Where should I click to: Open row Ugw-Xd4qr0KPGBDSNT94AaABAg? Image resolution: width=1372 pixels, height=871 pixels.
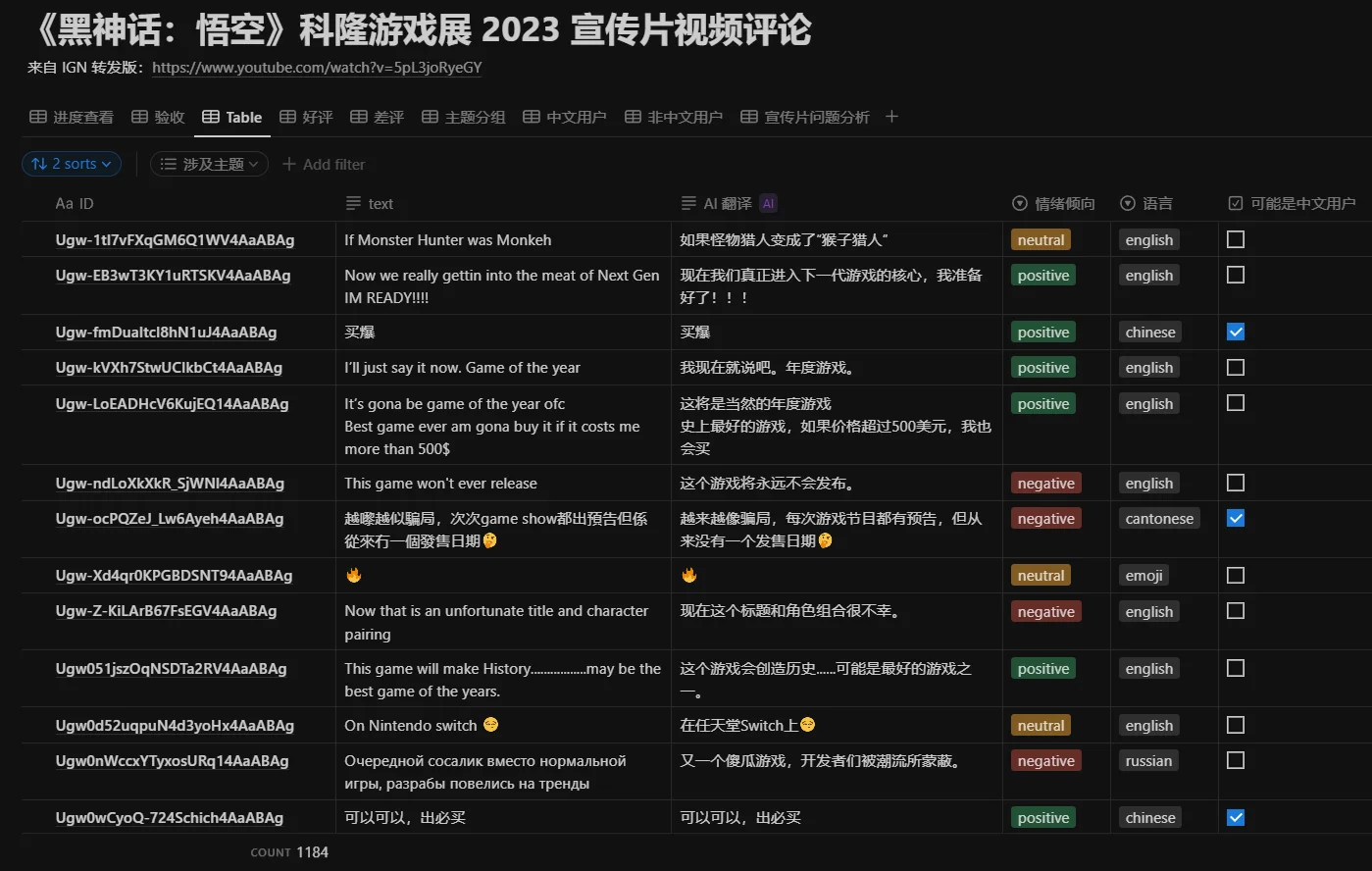pyautogui.click(x=174, y=575)
